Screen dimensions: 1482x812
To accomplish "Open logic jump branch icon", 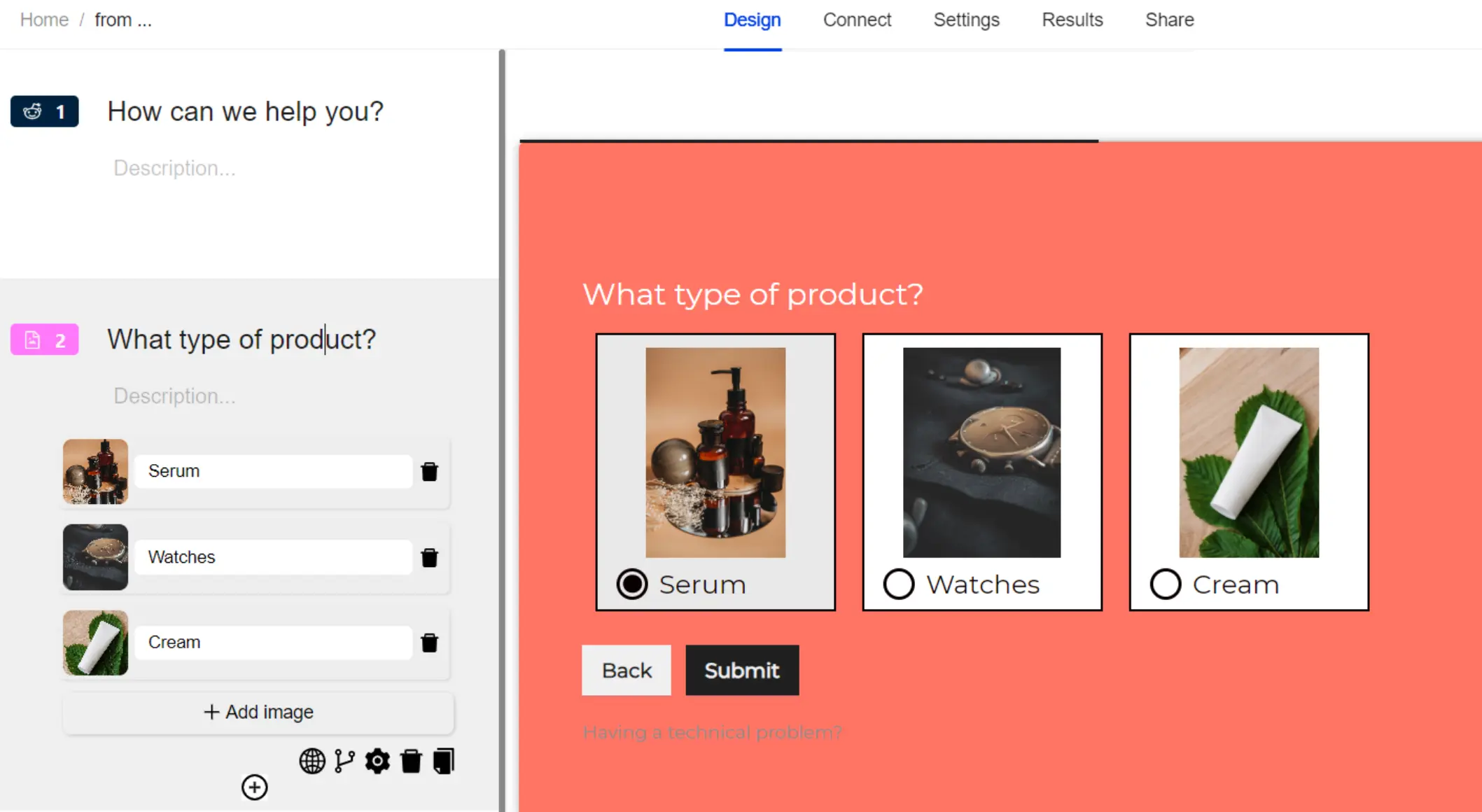I will tap(344, 761).
